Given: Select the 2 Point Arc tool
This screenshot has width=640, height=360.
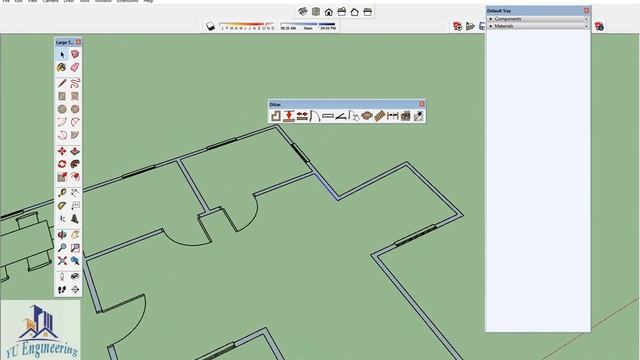Looking at the screenshot, I should point(75,122).
